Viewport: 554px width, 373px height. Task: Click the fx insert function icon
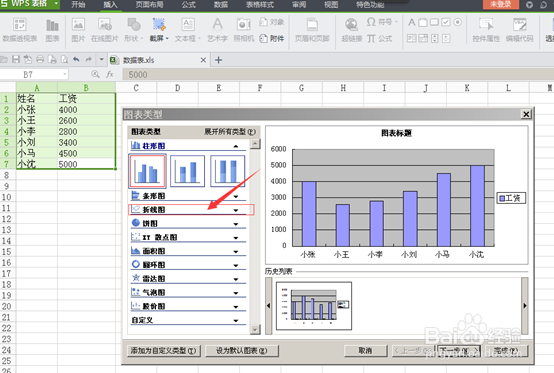click(110, 74)
